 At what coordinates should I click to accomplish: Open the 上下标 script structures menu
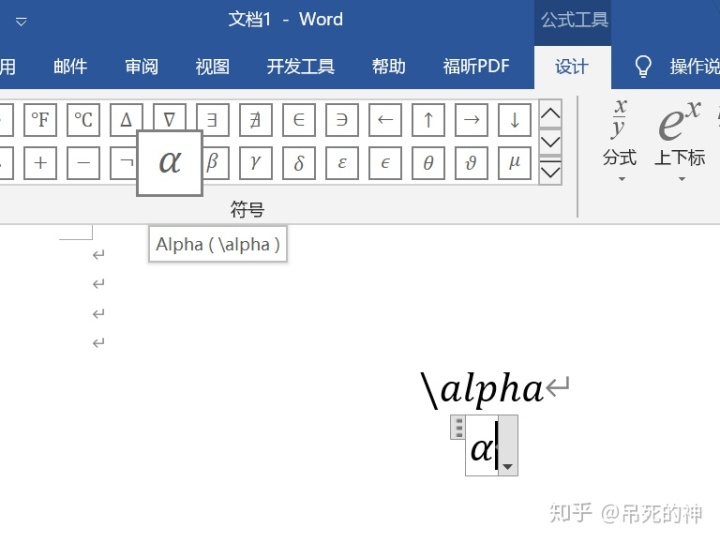coord(680,140)
